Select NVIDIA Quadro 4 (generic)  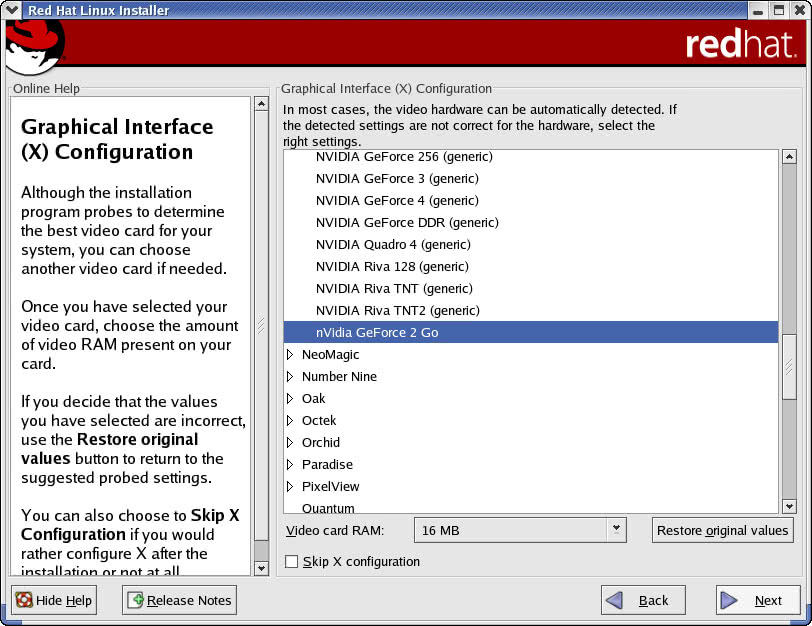[x=531, y=244]
